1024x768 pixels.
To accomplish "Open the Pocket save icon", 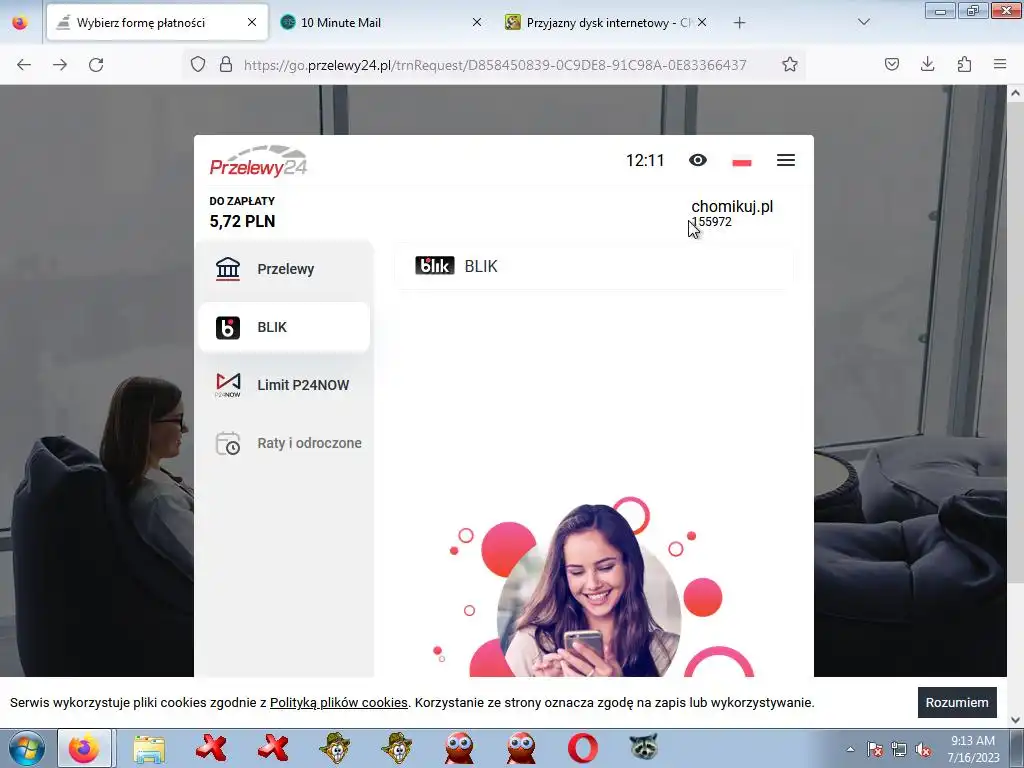I will click(891, 64).
